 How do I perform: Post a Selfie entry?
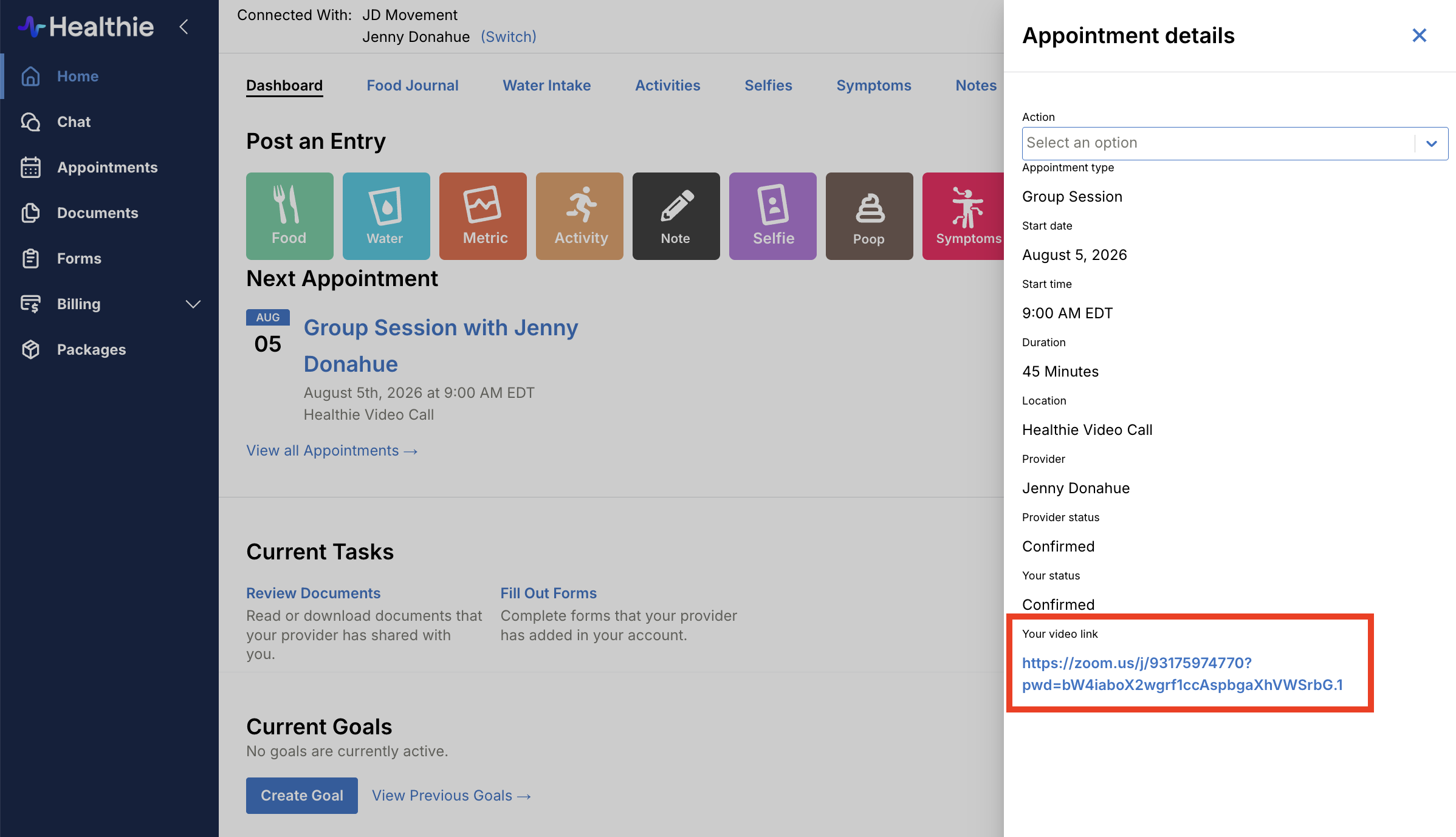click(773, 216)
